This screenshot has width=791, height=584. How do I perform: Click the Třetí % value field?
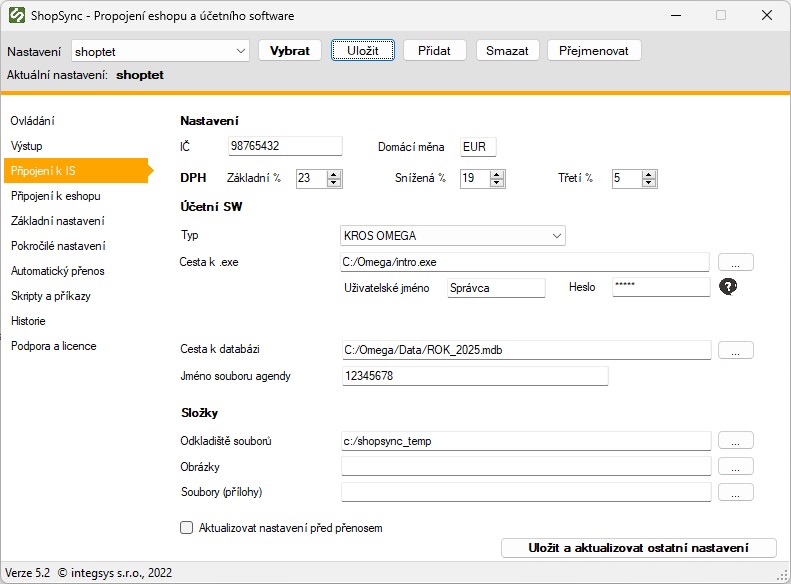(627, 178)
